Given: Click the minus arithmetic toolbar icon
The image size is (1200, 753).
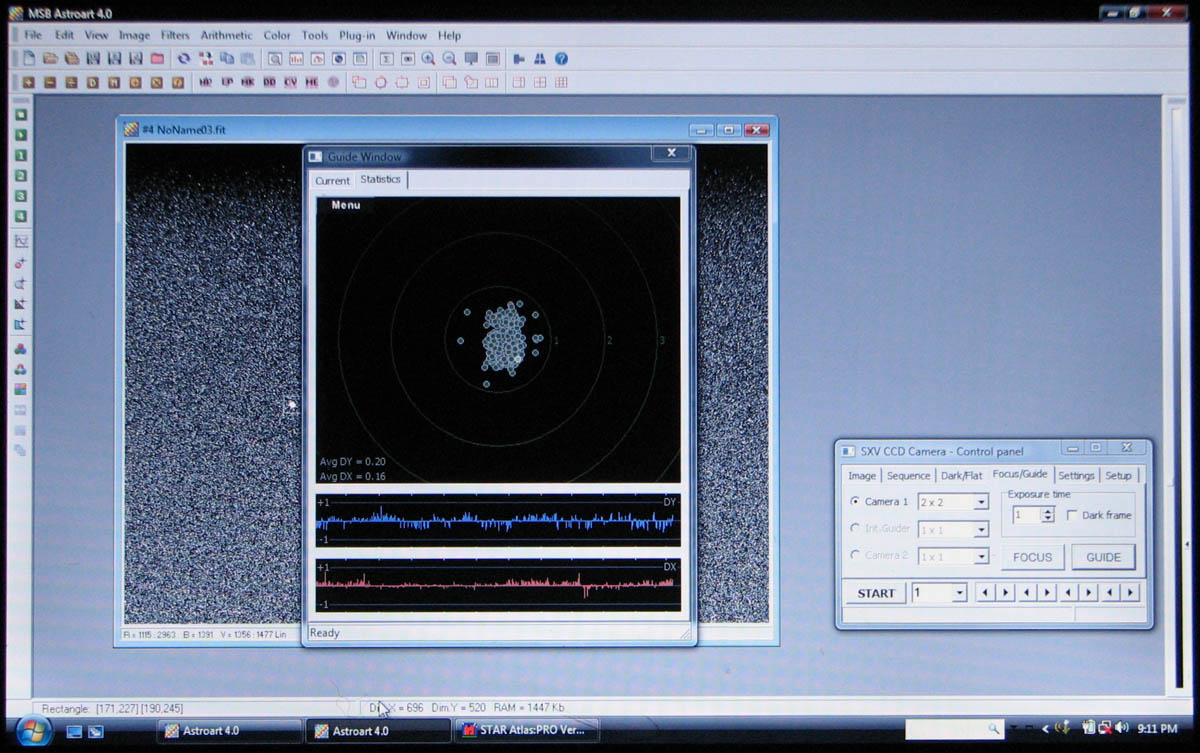Looking at the screenshot, I should (49, 82).
